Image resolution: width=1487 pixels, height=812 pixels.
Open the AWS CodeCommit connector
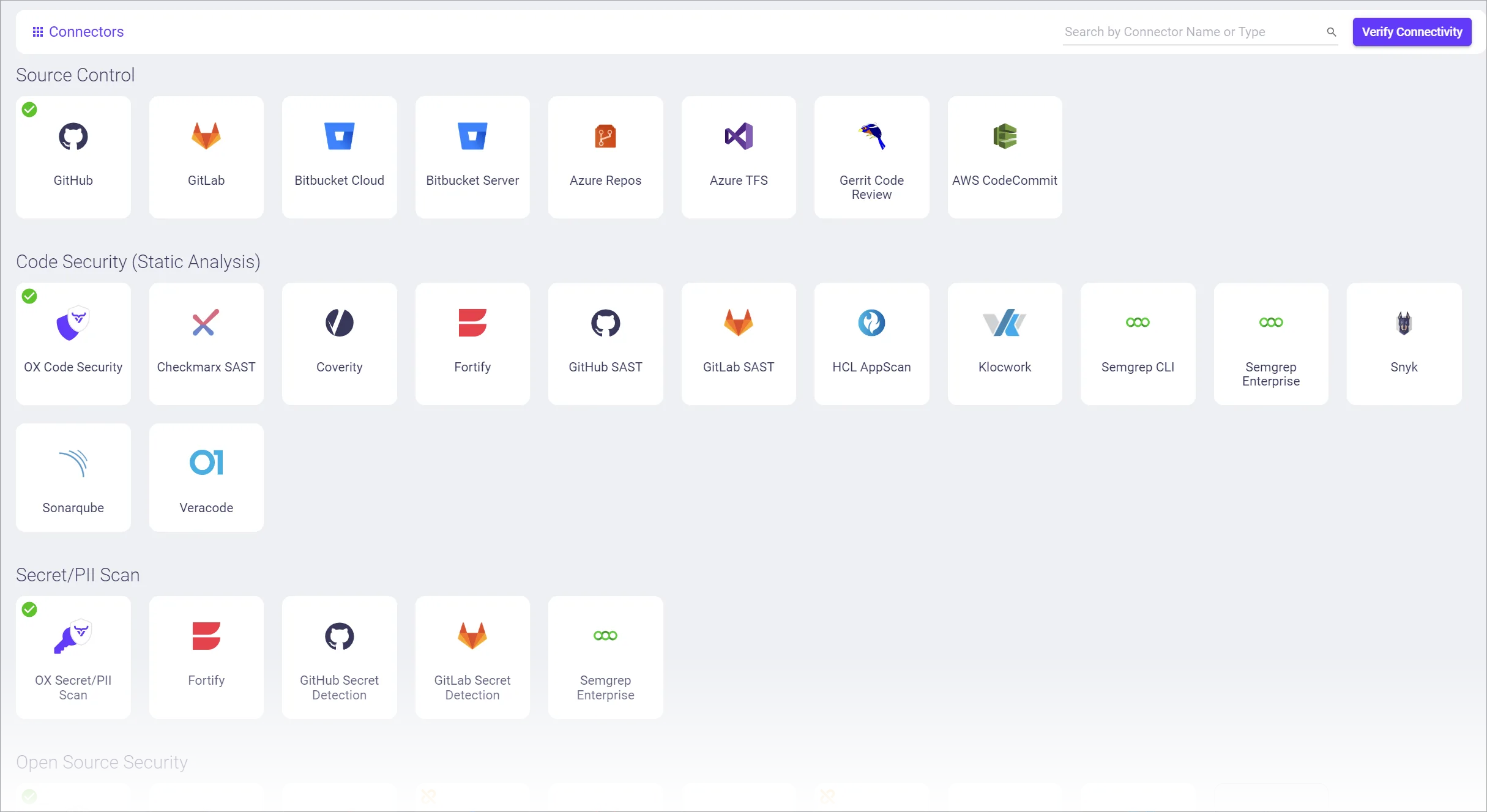pyautogui.click(x=1004, y=157)
